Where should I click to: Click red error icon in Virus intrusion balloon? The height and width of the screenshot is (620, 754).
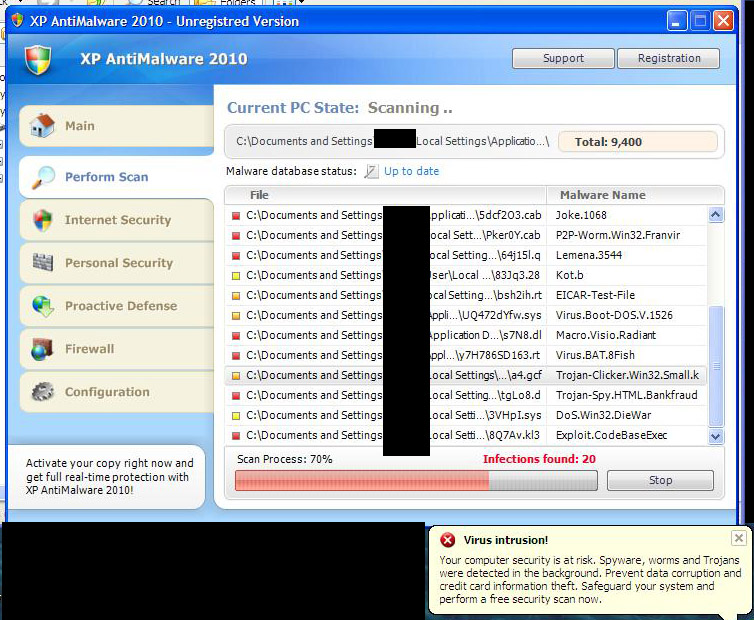(x=448, y=540)
